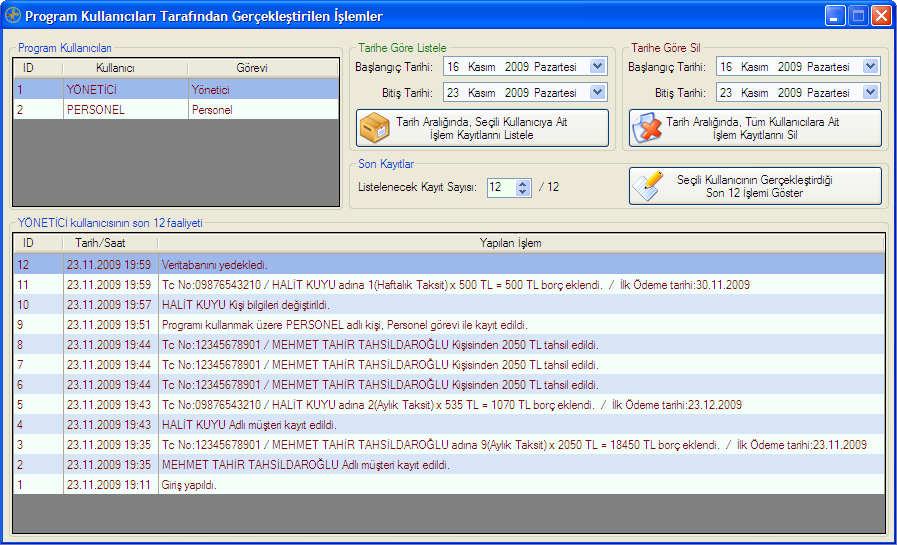
Task: Select the YÖNETİCİ user row
Action: [176, 90]
